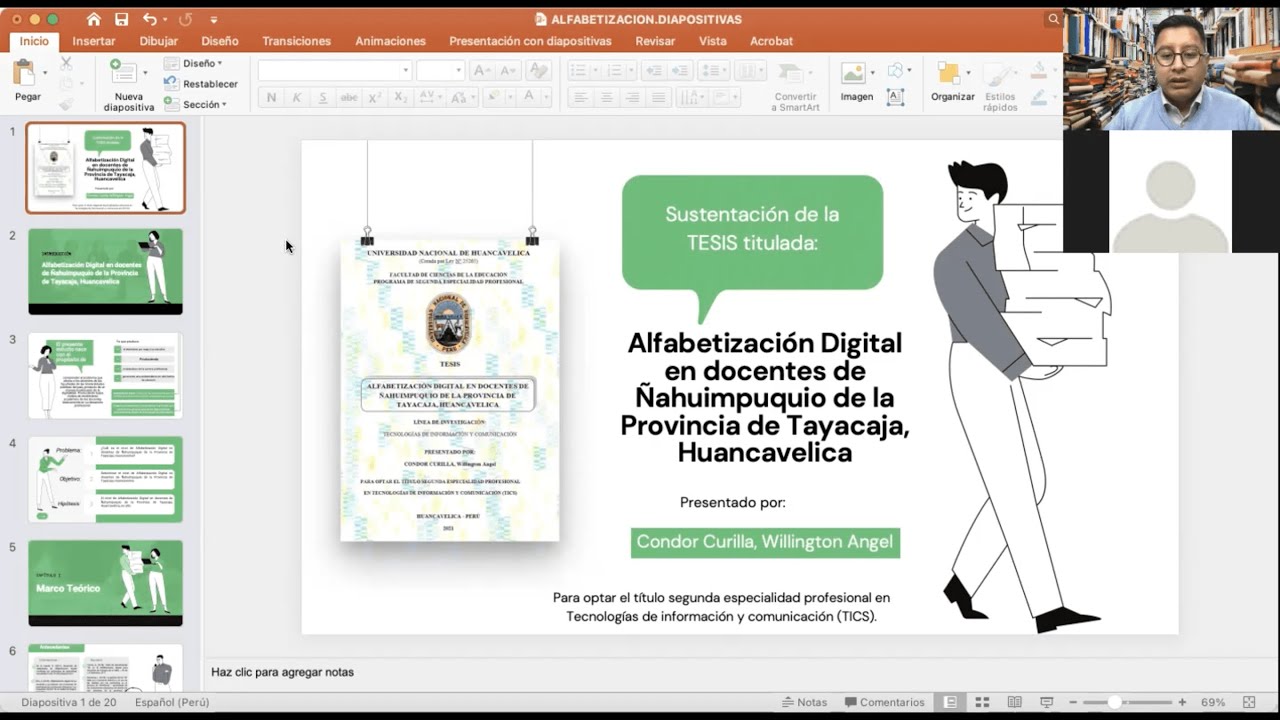Open the character spacing AV menu
Viewport: 1280px width, 720px height.
[430, 97]
